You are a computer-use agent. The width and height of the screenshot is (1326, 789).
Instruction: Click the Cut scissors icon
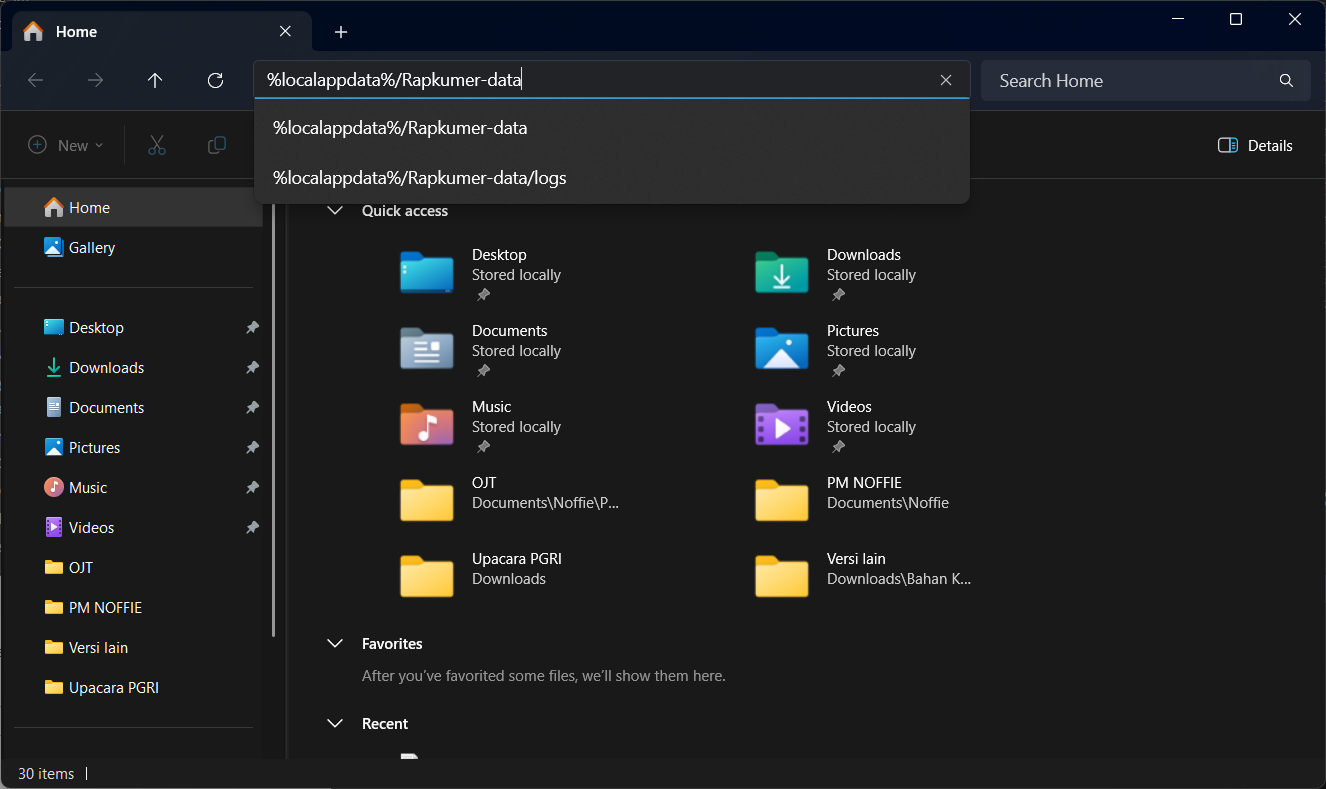[x=157, y=146]
